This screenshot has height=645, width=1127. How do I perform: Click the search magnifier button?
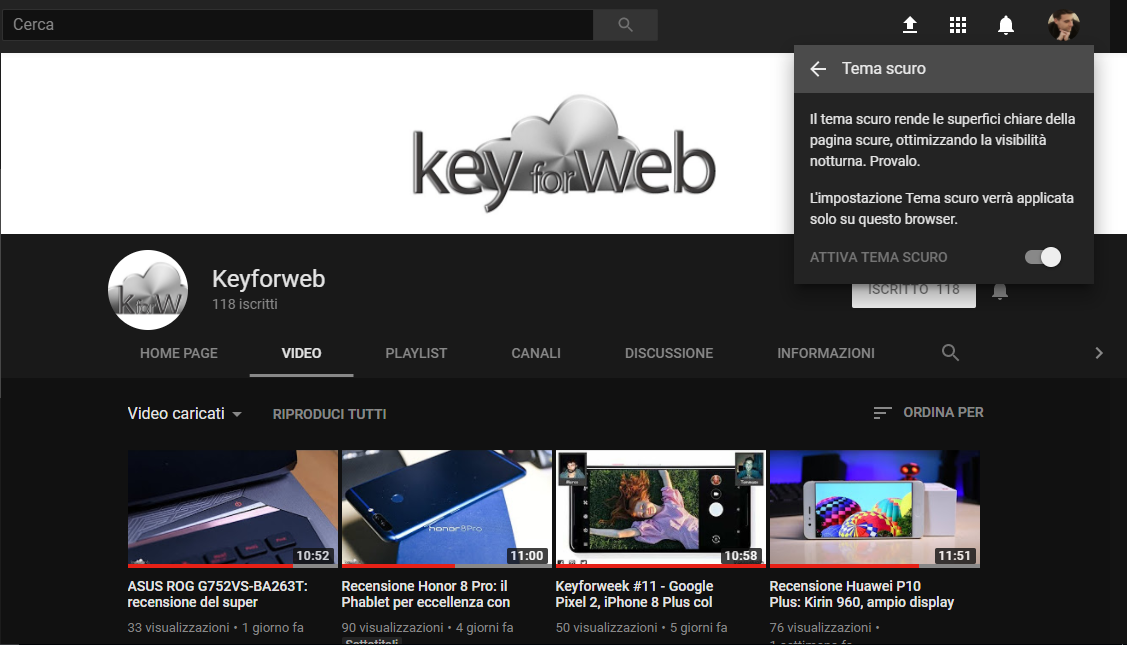[625, 25]
